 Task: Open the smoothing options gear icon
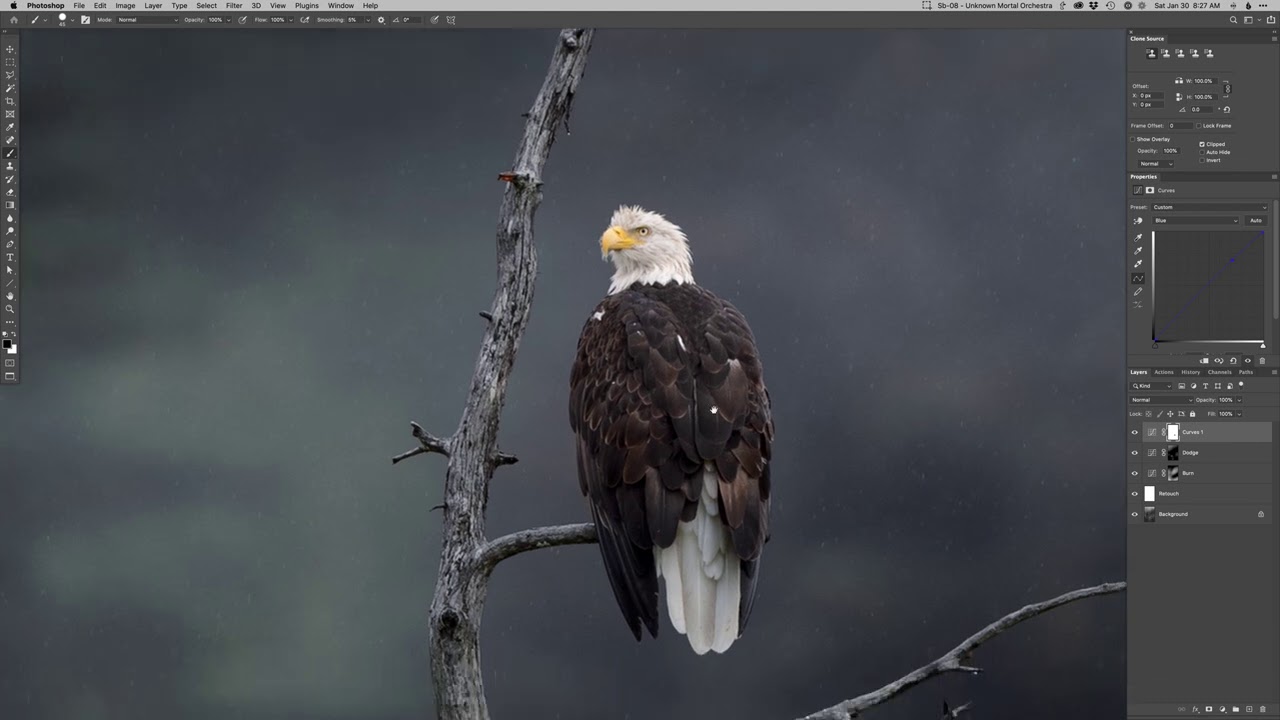[x=381, y=20]
